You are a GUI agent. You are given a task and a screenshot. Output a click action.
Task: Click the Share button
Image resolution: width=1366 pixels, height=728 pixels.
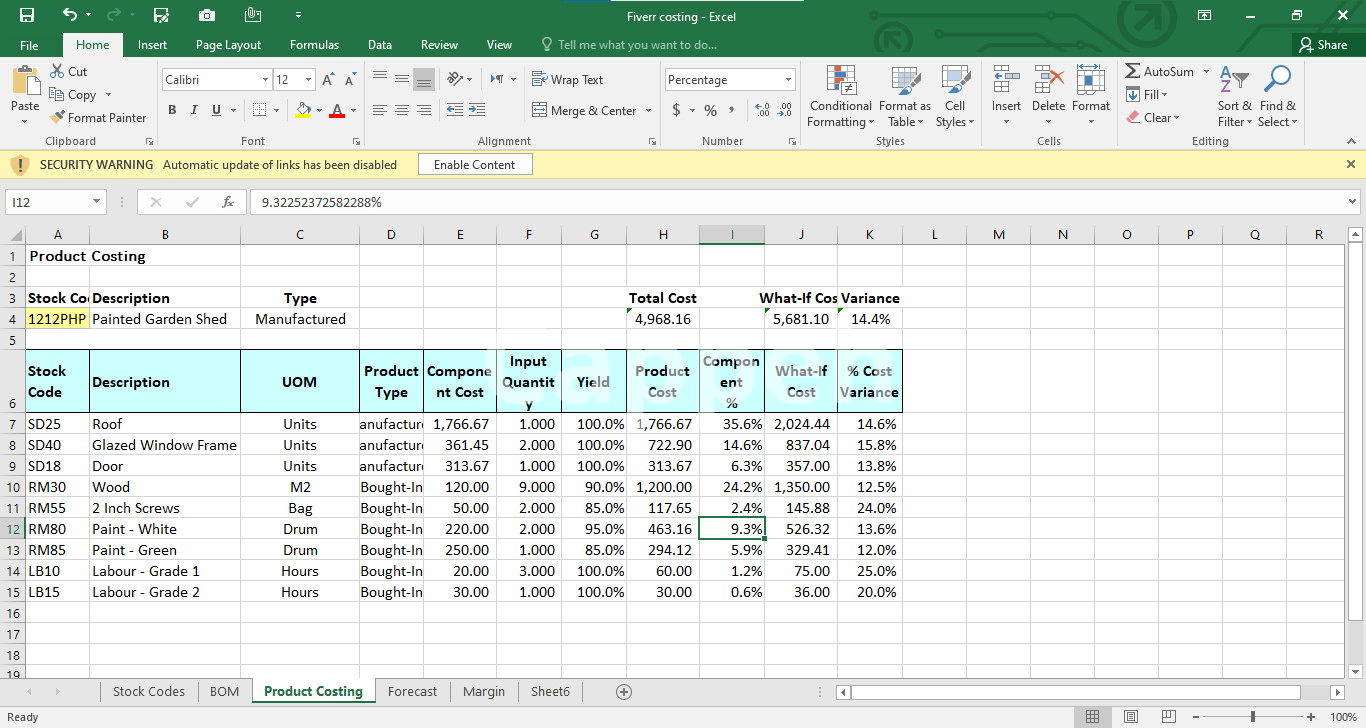[x=1322, y=45]
